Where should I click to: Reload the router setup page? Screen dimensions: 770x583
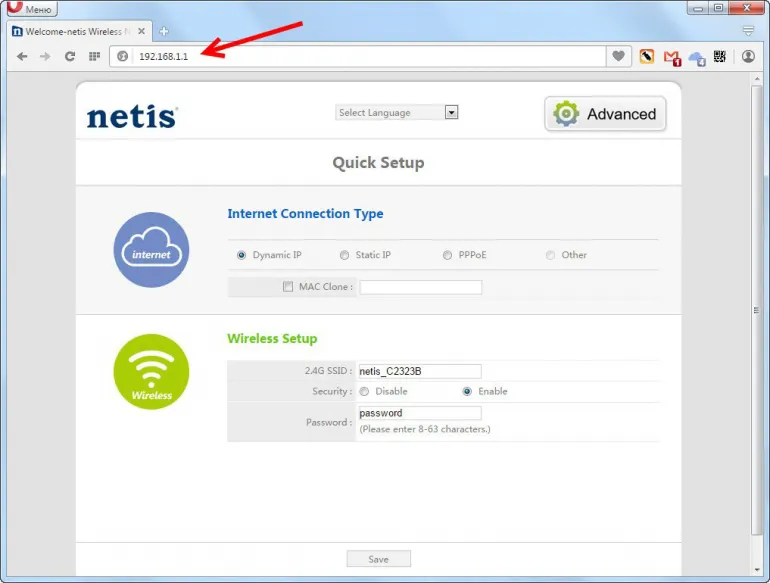coord(70,57)
